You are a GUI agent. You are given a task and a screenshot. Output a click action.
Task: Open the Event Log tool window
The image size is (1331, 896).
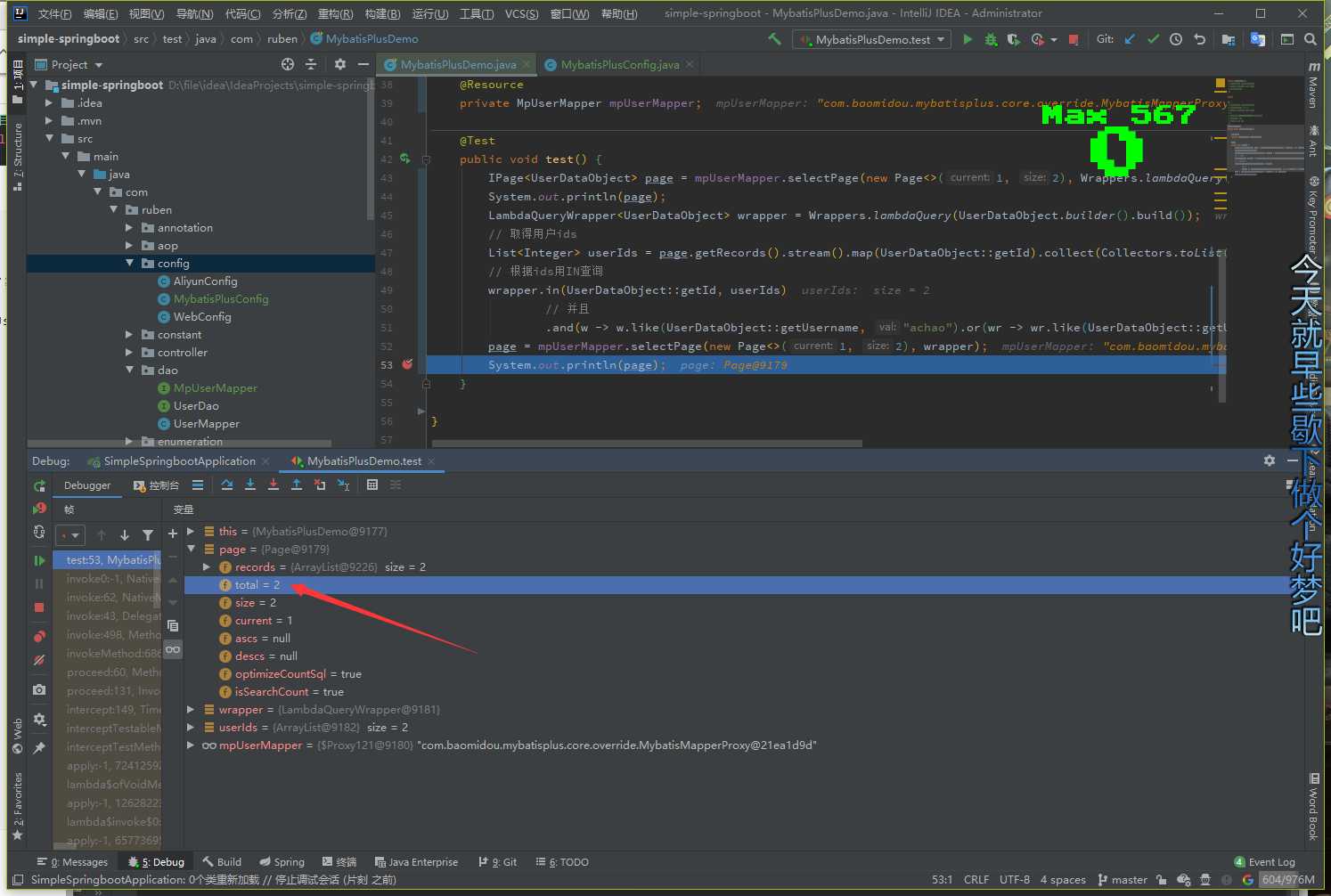pyautogui.click(x=1264, y=861)
